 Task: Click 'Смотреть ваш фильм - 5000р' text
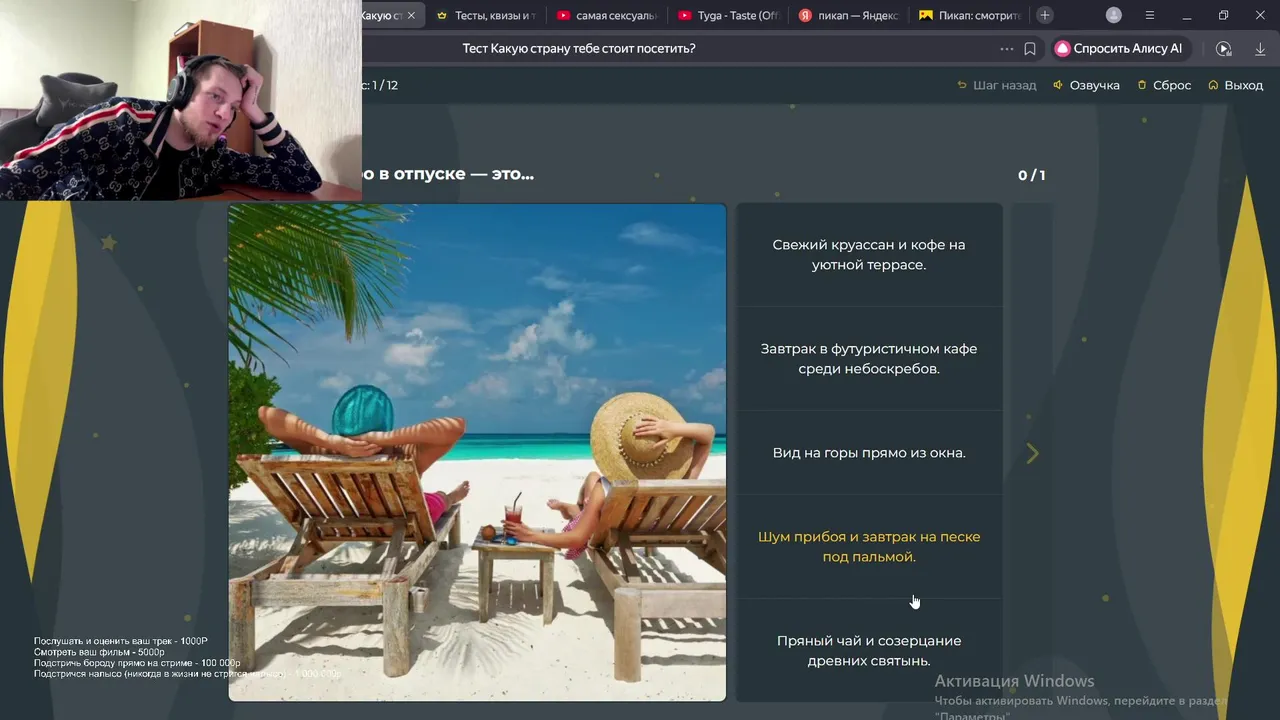click(x=99, y=652)
